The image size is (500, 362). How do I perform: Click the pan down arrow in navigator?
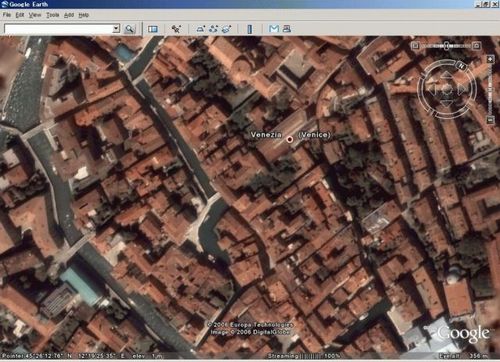[x=446, y=103]
